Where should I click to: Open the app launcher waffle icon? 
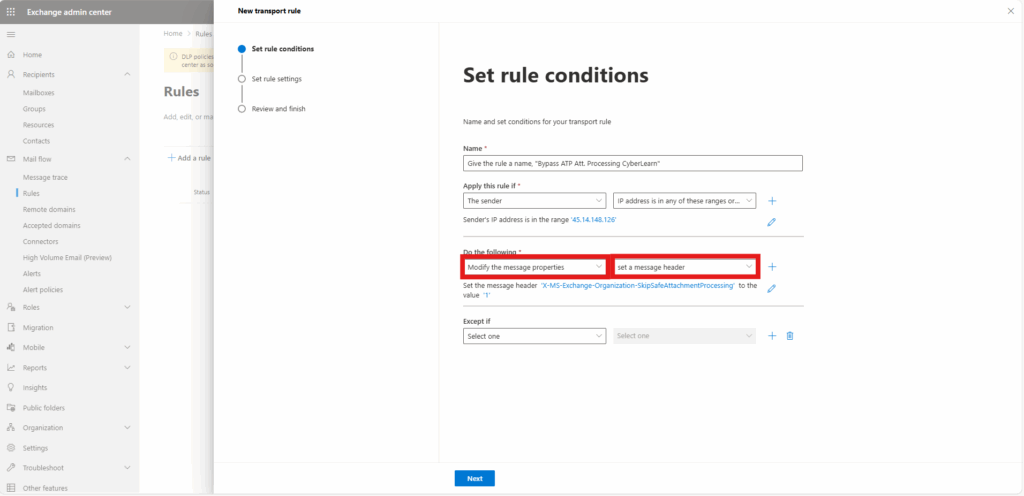pyautogui.click(x=10, y=12)
